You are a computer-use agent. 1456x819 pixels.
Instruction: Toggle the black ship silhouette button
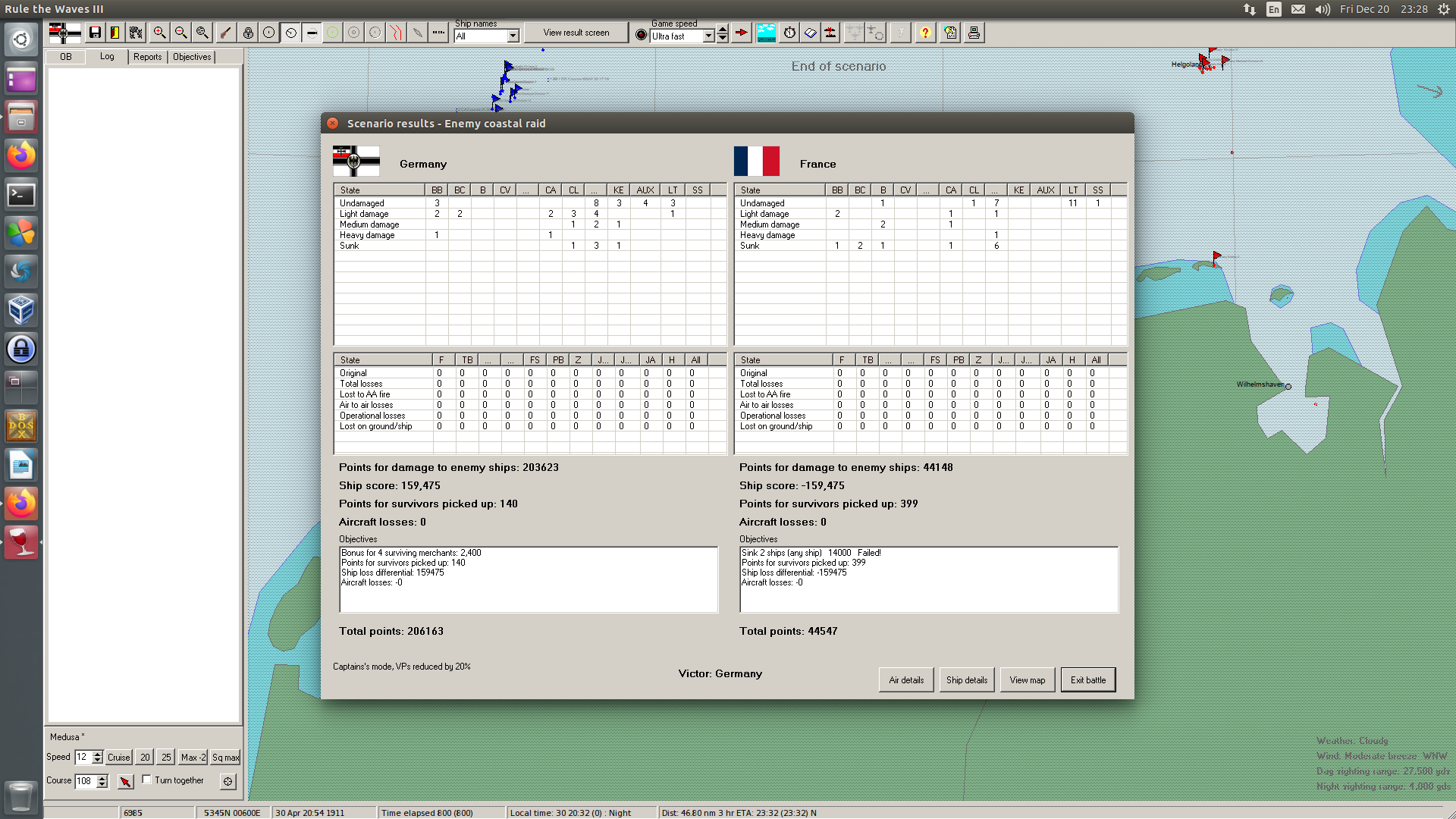tap(312, 33)
